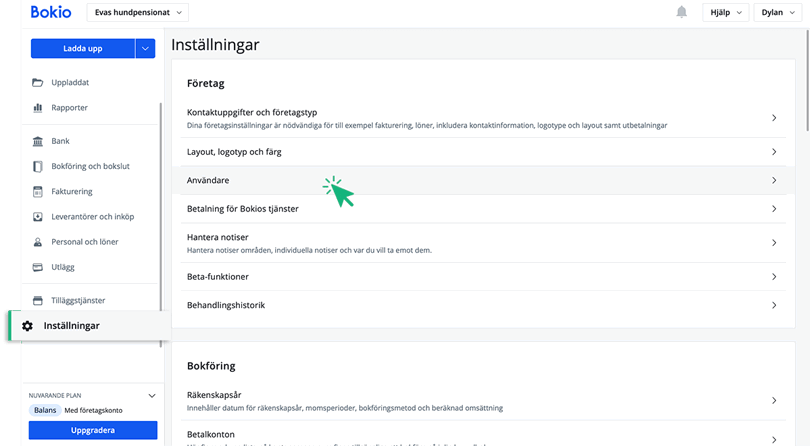Click the Bank building icon
The image size is (810, 446).
coord(38,141)
